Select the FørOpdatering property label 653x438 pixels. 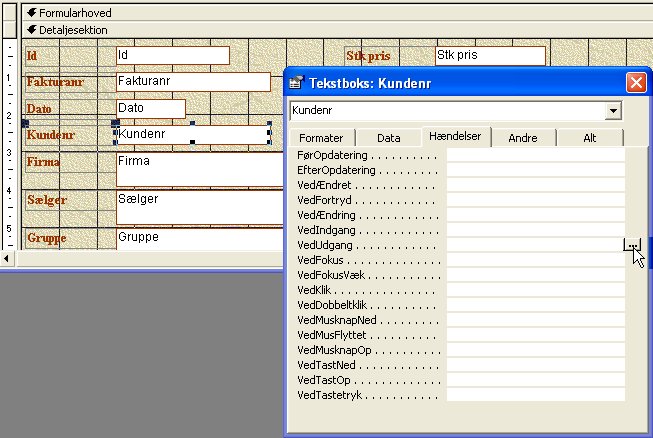tap(332, 155)
